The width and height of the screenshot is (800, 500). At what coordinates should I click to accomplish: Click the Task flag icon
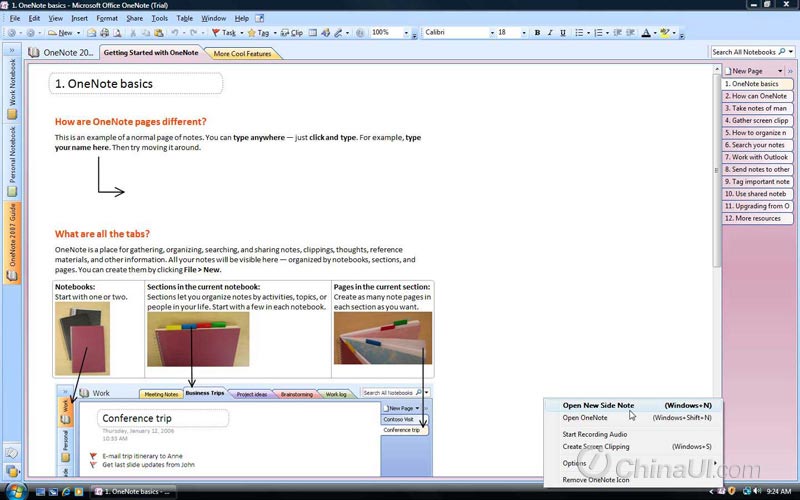[216, 33]
